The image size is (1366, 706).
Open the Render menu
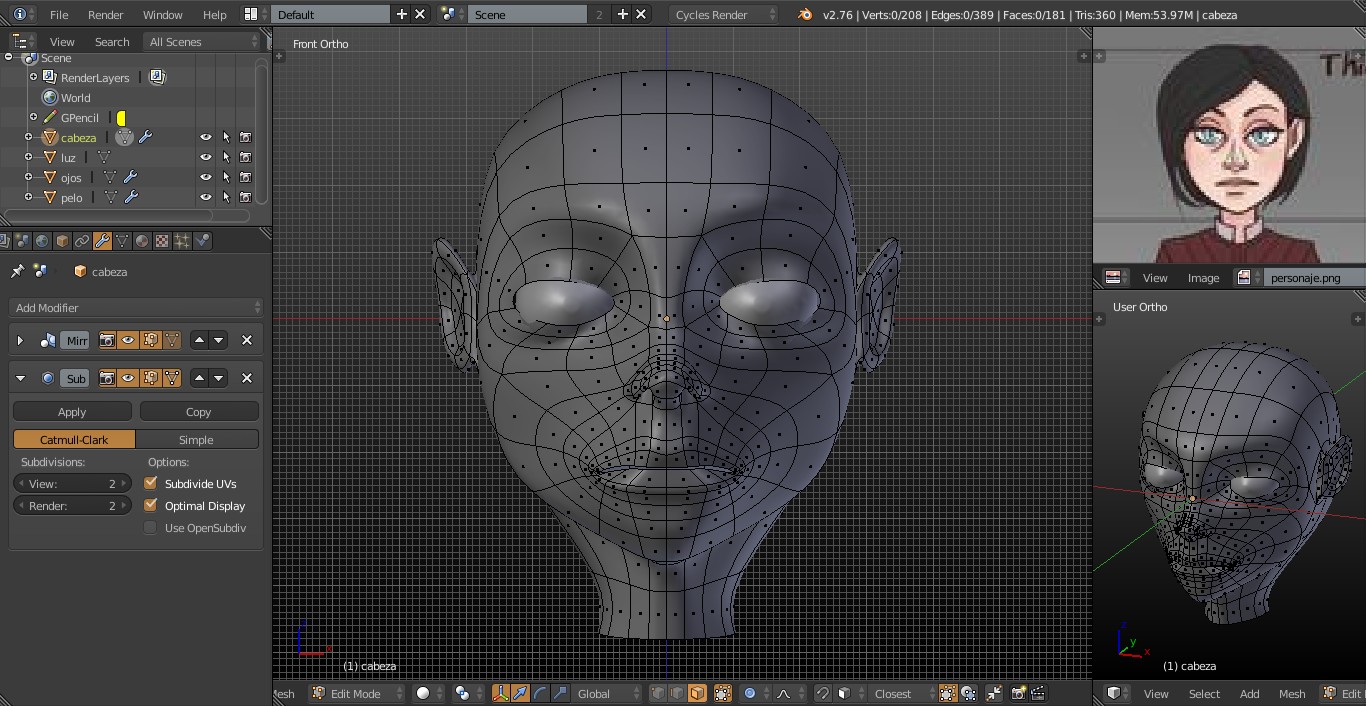(x=105, y=15)
